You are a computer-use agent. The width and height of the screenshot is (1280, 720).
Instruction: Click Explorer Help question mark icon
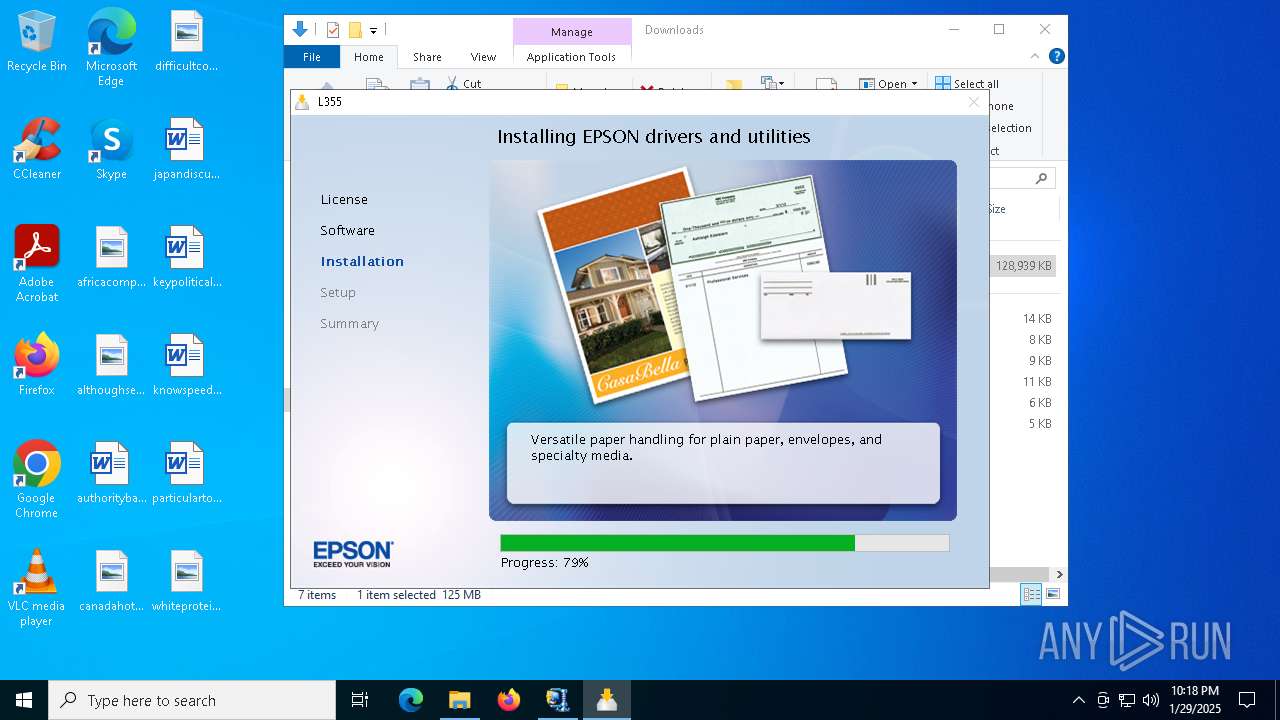1056,57
